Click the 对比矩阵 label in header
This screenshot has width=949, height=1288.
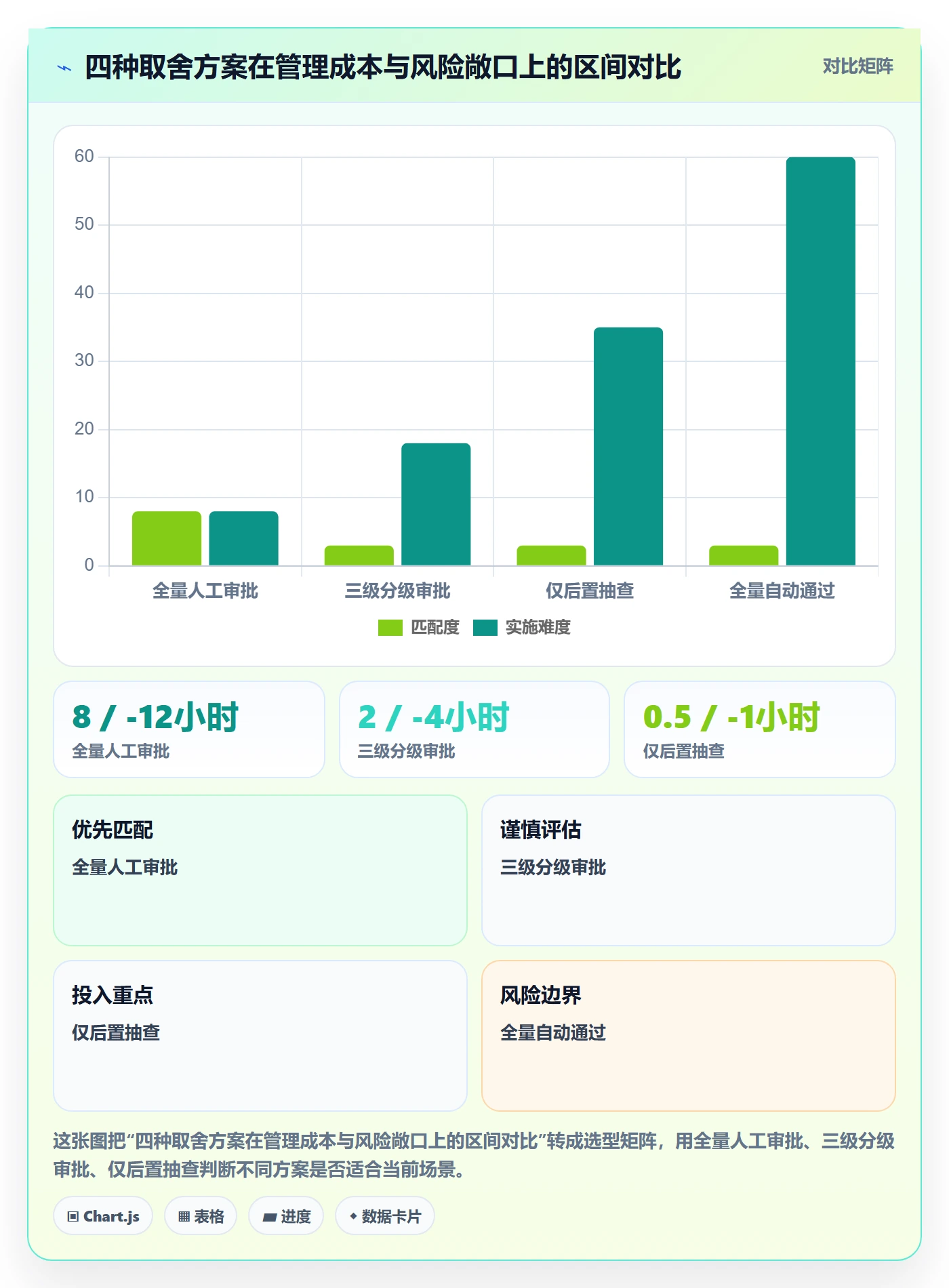click(857, 66)
